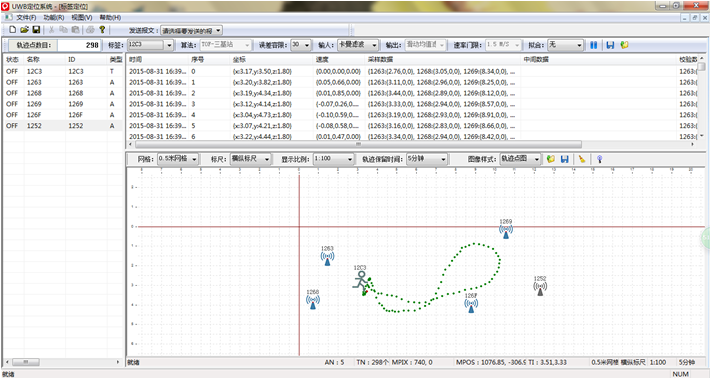Click the blue save icon beside pause
Viewport: 711px width, 379px height.
tap(610, 45)
